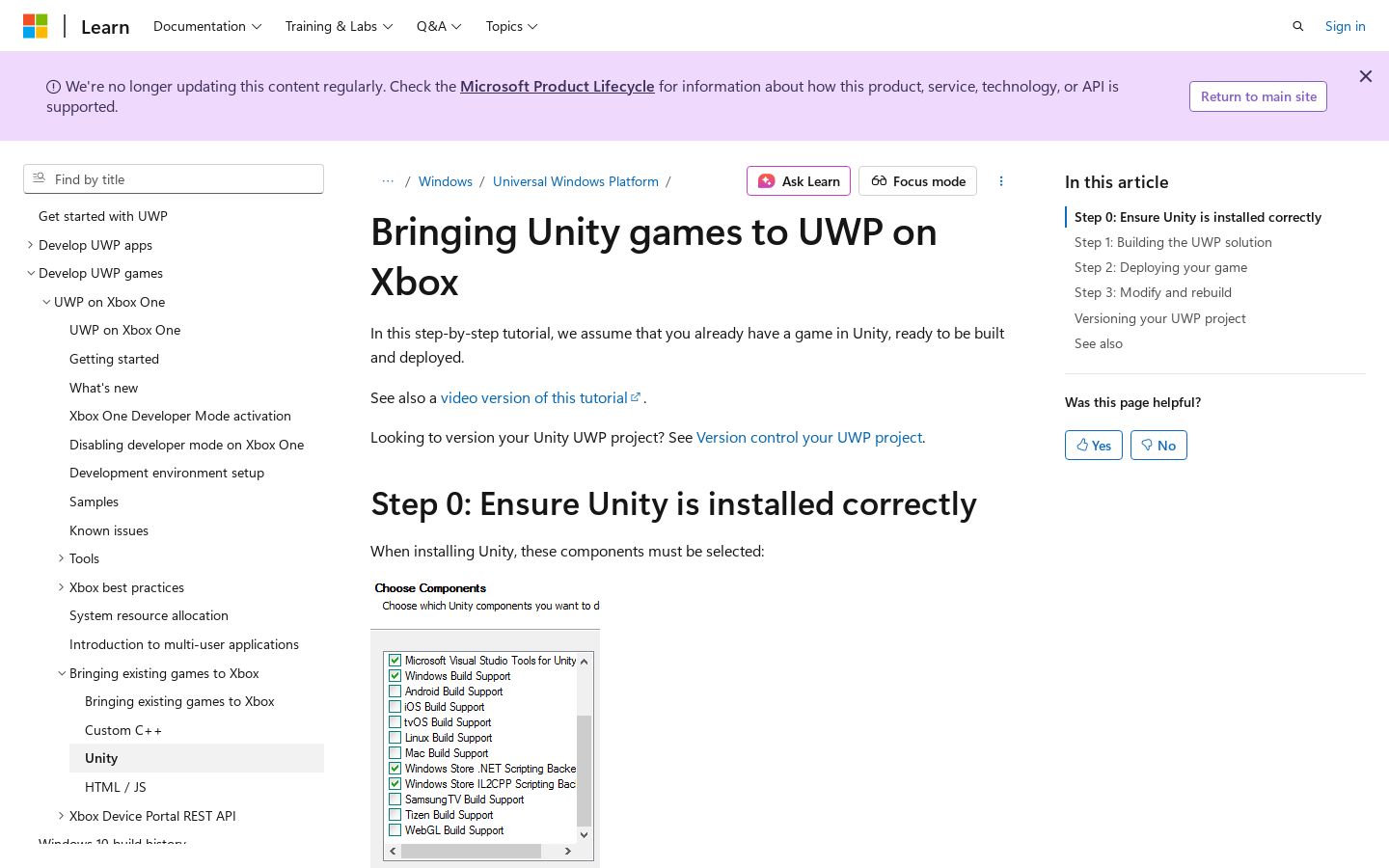The height and width of the screenshot is (868, 1389).
Task: Open Introduction to multi-user applications
Action: click(x=184, y=644)
